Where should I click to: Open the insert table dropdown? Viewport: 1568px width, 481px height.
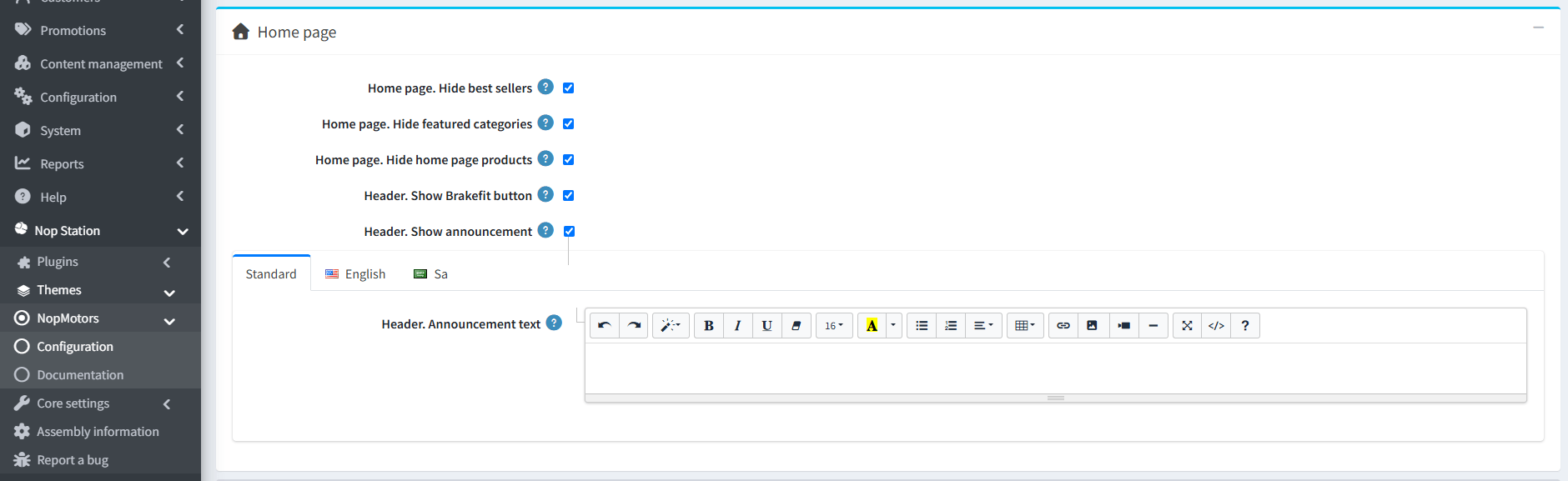[x=1025, y=326]
